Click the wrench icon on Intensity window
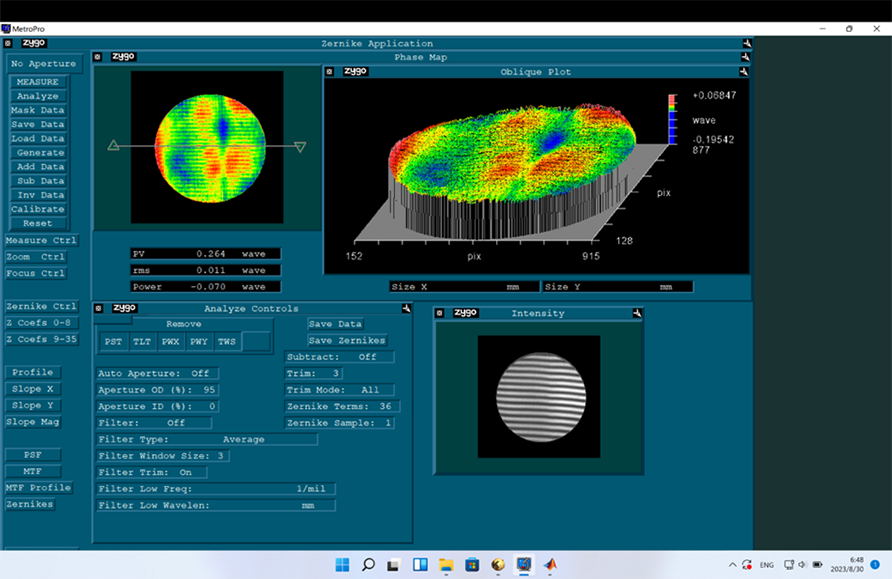892x579 pixels. pyautogui.click(x=637, y=313)
